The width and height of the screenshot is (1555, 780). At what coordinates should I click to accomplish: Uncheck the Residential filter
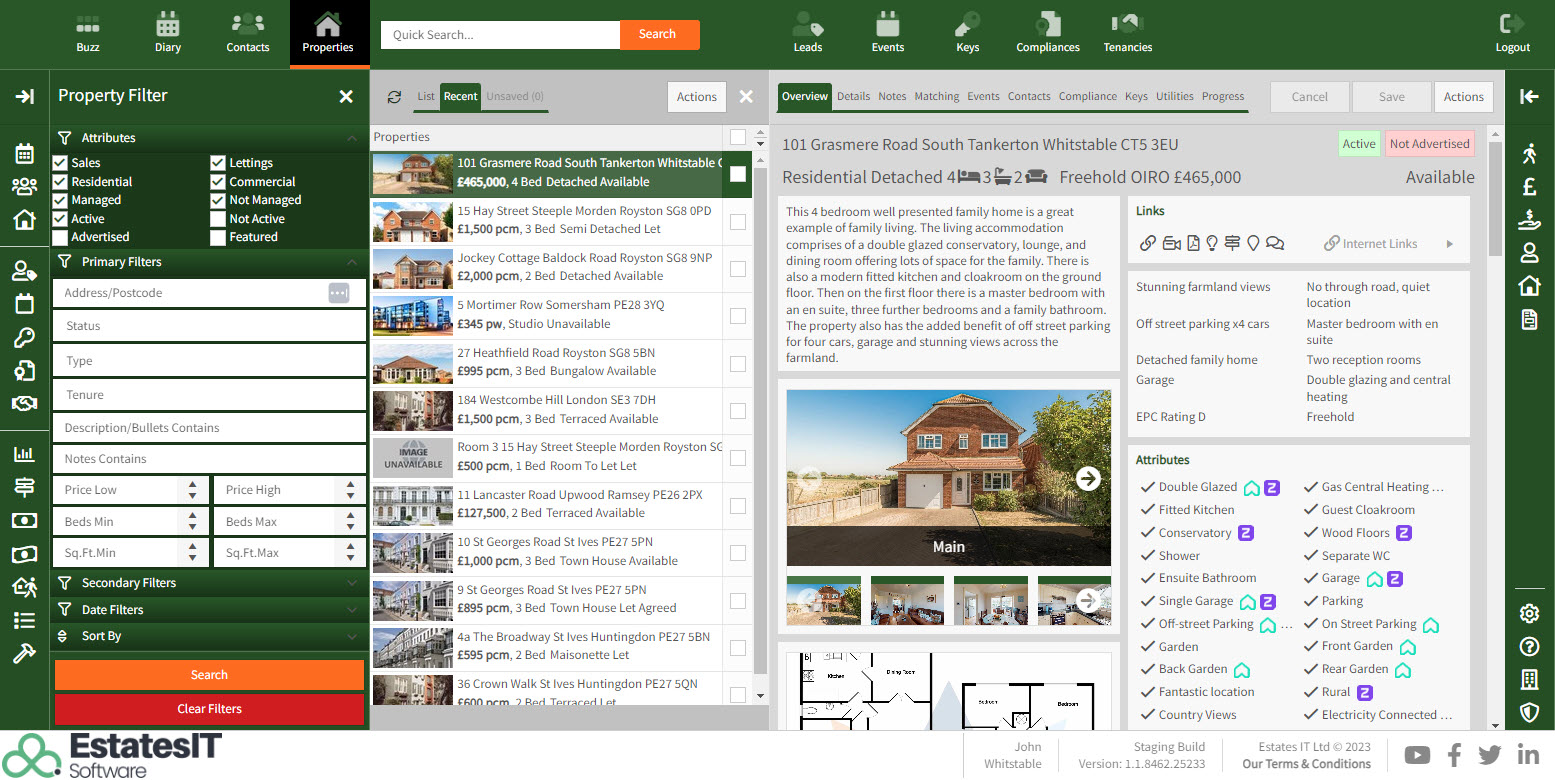tap(60, 182)
